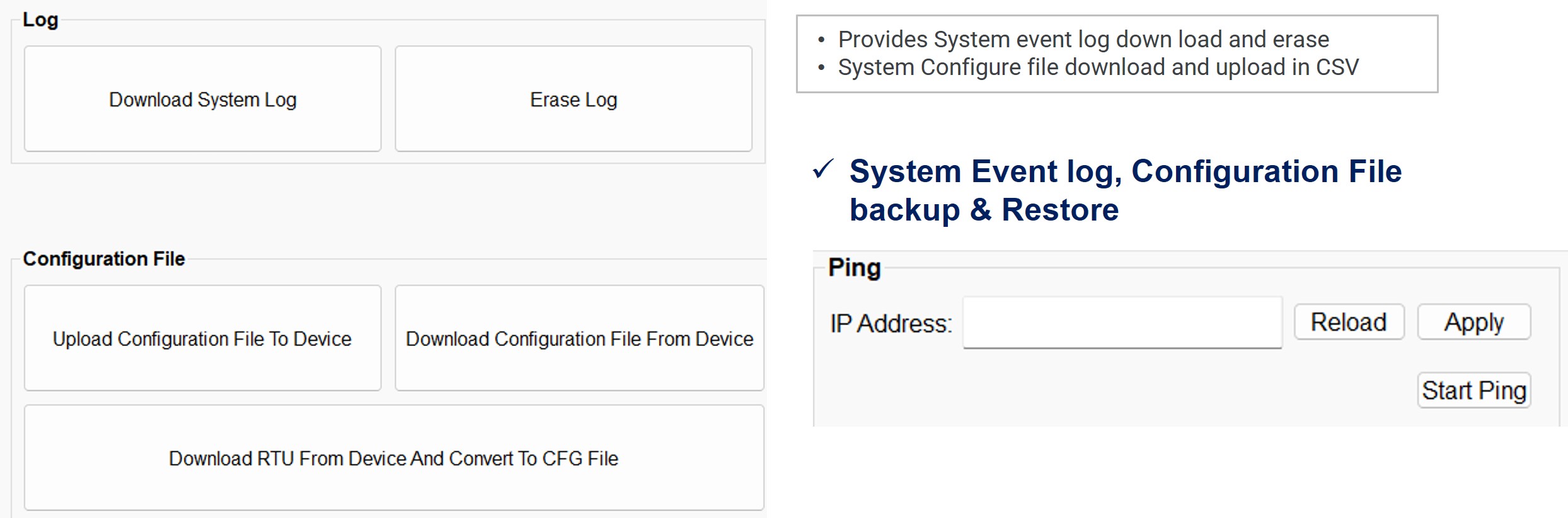
Task: Choose Download Configuration File From Device
Action: pos(579,338)
